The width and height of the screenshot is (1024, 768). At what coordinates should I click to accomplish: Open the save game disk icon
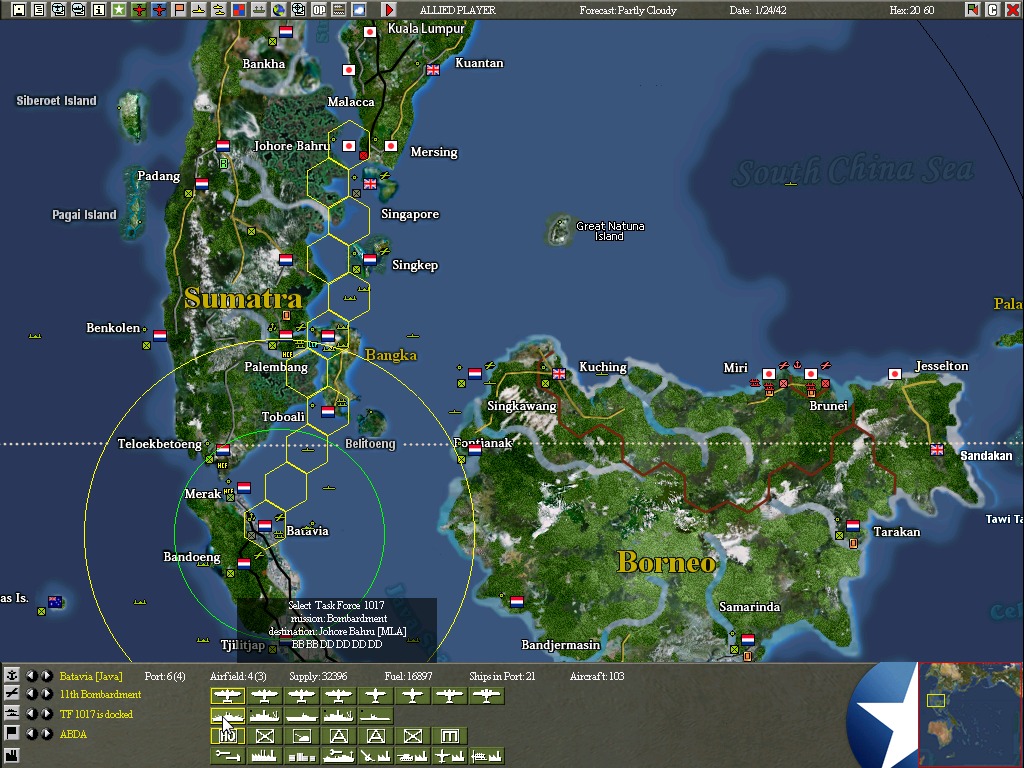pos(19,10)
